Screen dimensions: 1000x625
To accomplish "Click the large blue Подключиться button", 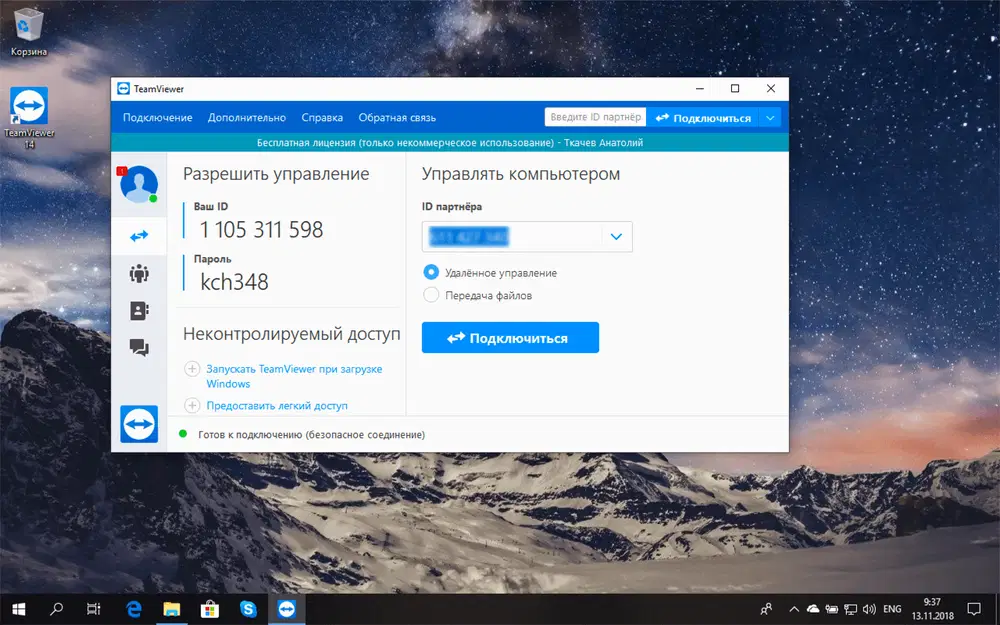I will (510, 337).
